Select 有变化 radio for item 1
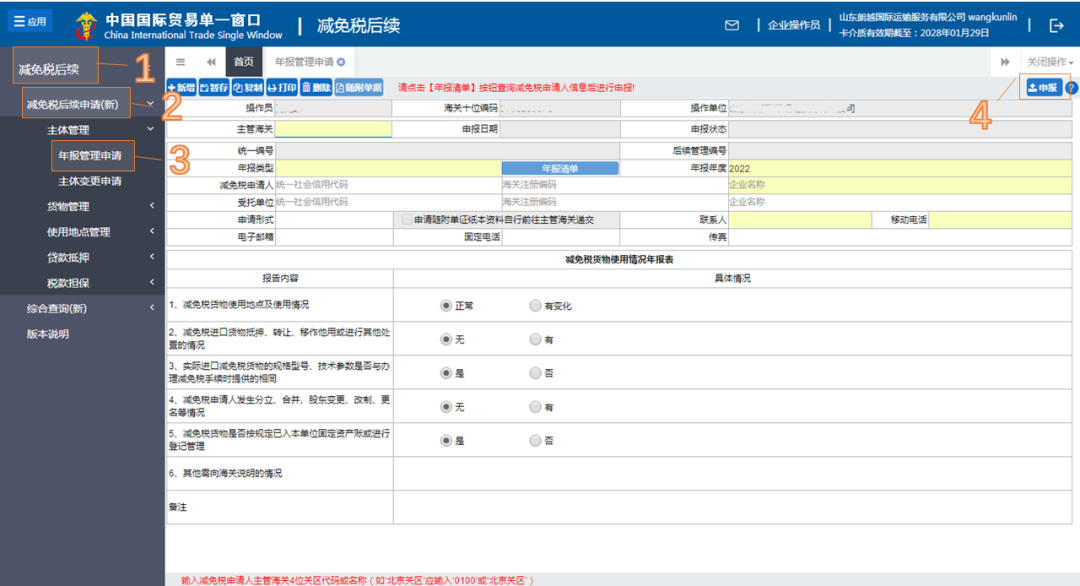This screenshot has height=586, width=1080. tap(536, 306)
